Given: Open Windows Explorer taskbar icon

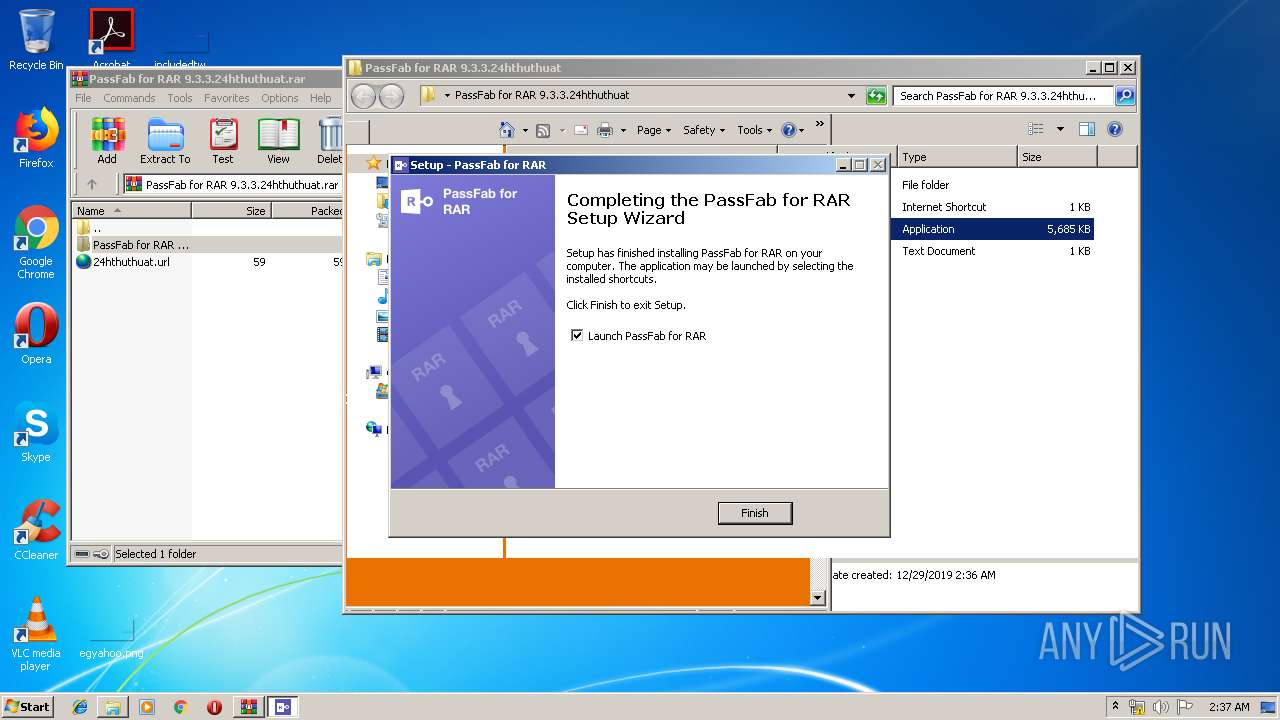Looking at the screenshot, I should [113, 706].
